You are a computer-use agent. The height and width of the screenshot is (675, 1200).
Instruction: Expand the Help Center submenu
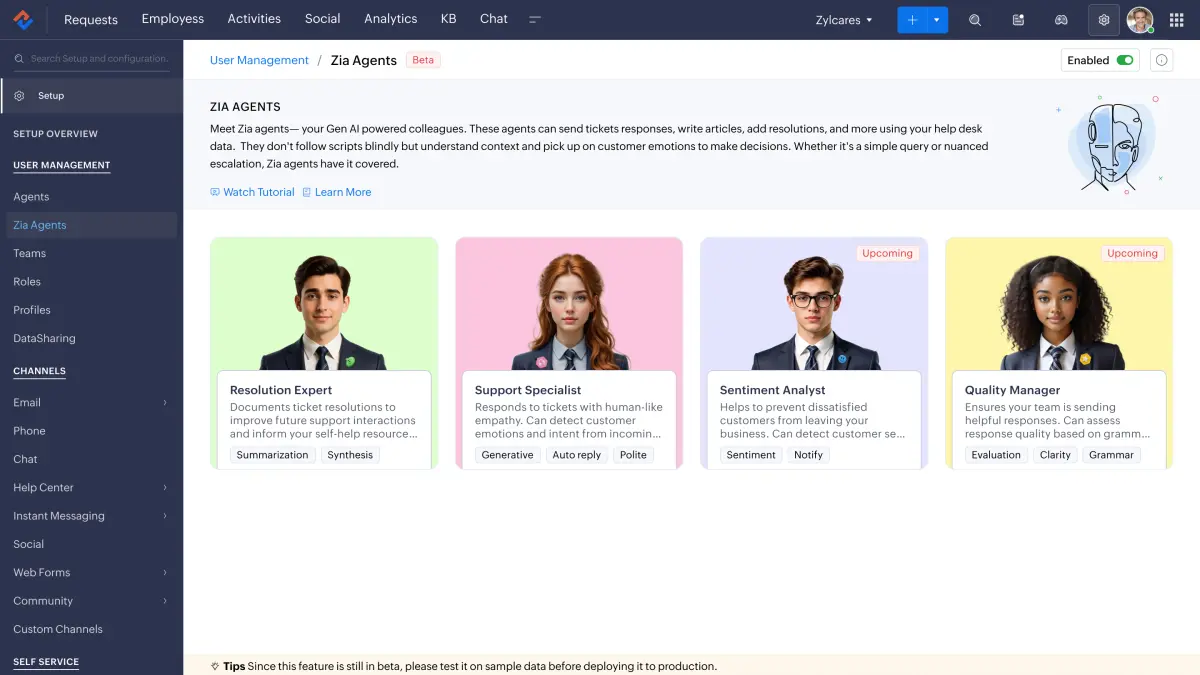coord(165,488)
